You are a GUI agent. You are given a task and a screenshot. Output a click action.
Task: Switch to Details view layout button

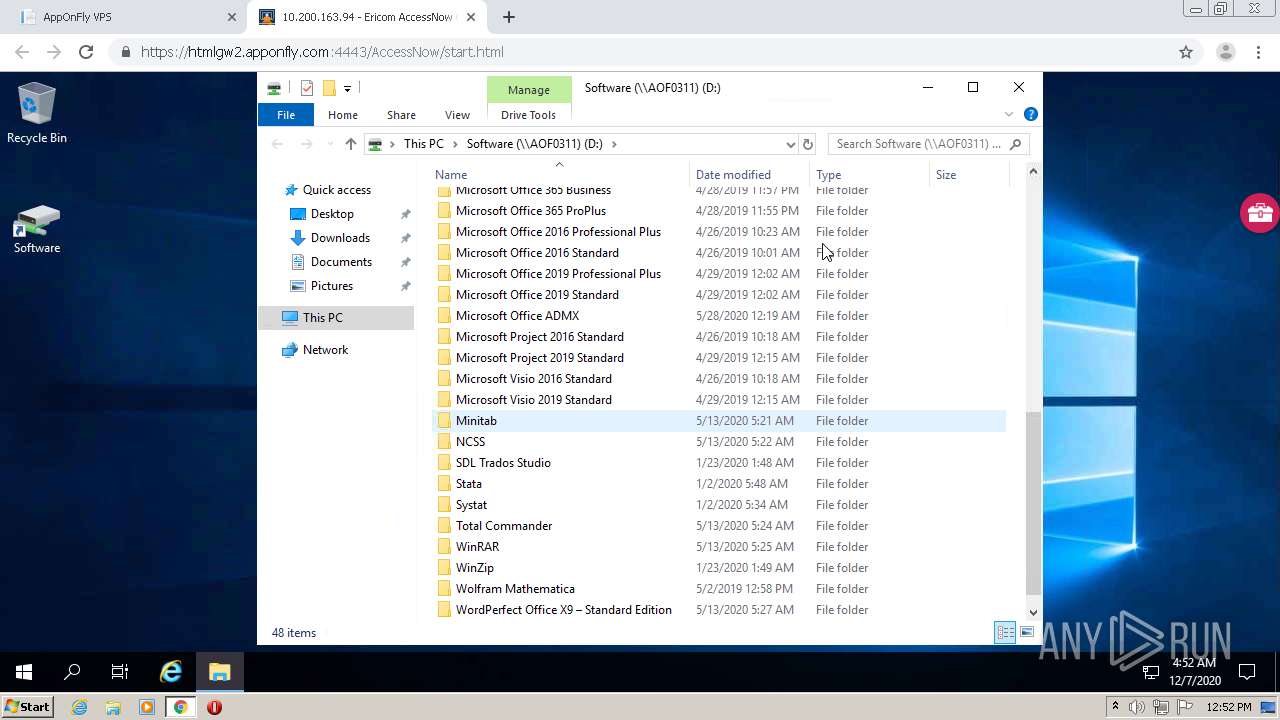pos(1005,632)
